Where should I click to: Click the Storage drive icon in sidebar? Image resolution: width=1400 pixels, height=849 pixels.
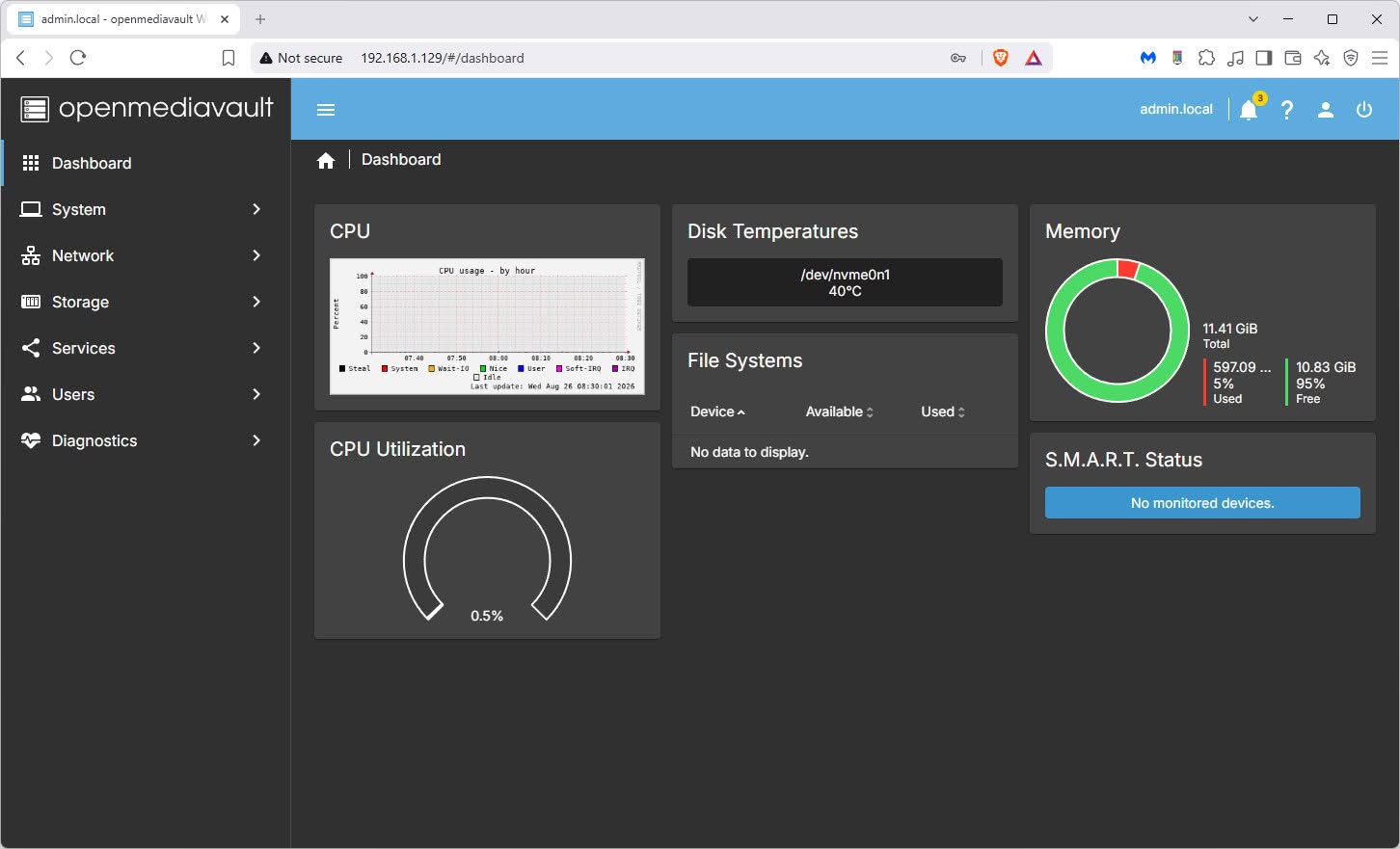tap(31, 302)
